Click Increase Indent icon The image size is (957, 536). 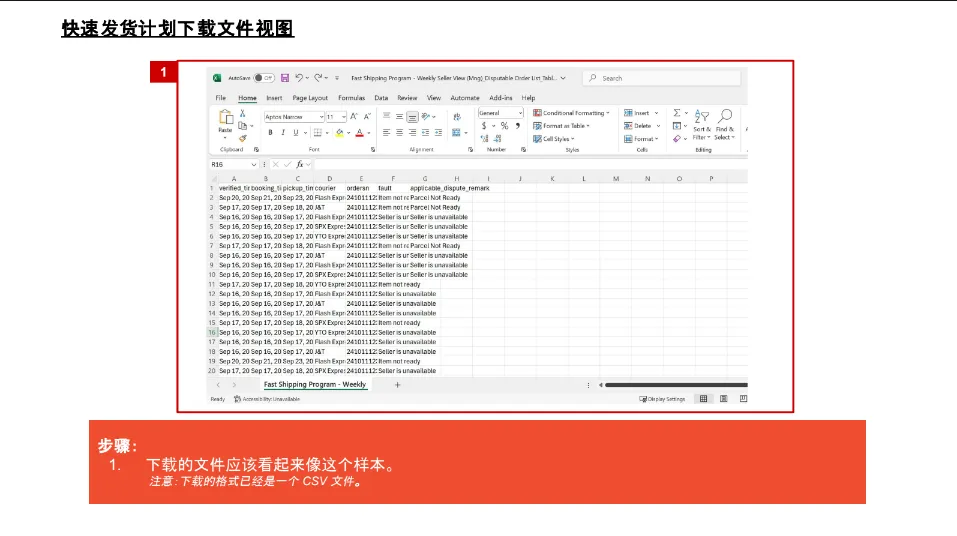pyautogui.click(x=438, y=132)
